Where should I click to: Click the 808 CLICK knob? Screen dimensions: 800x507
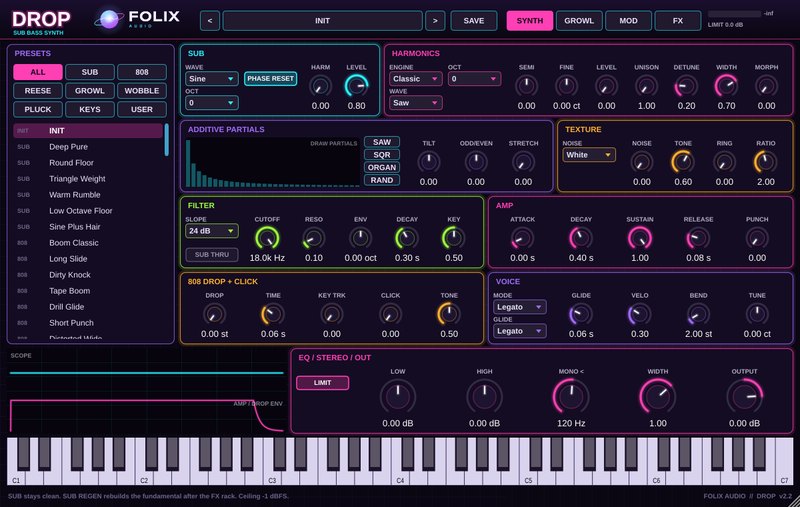[x=390, y=314]
